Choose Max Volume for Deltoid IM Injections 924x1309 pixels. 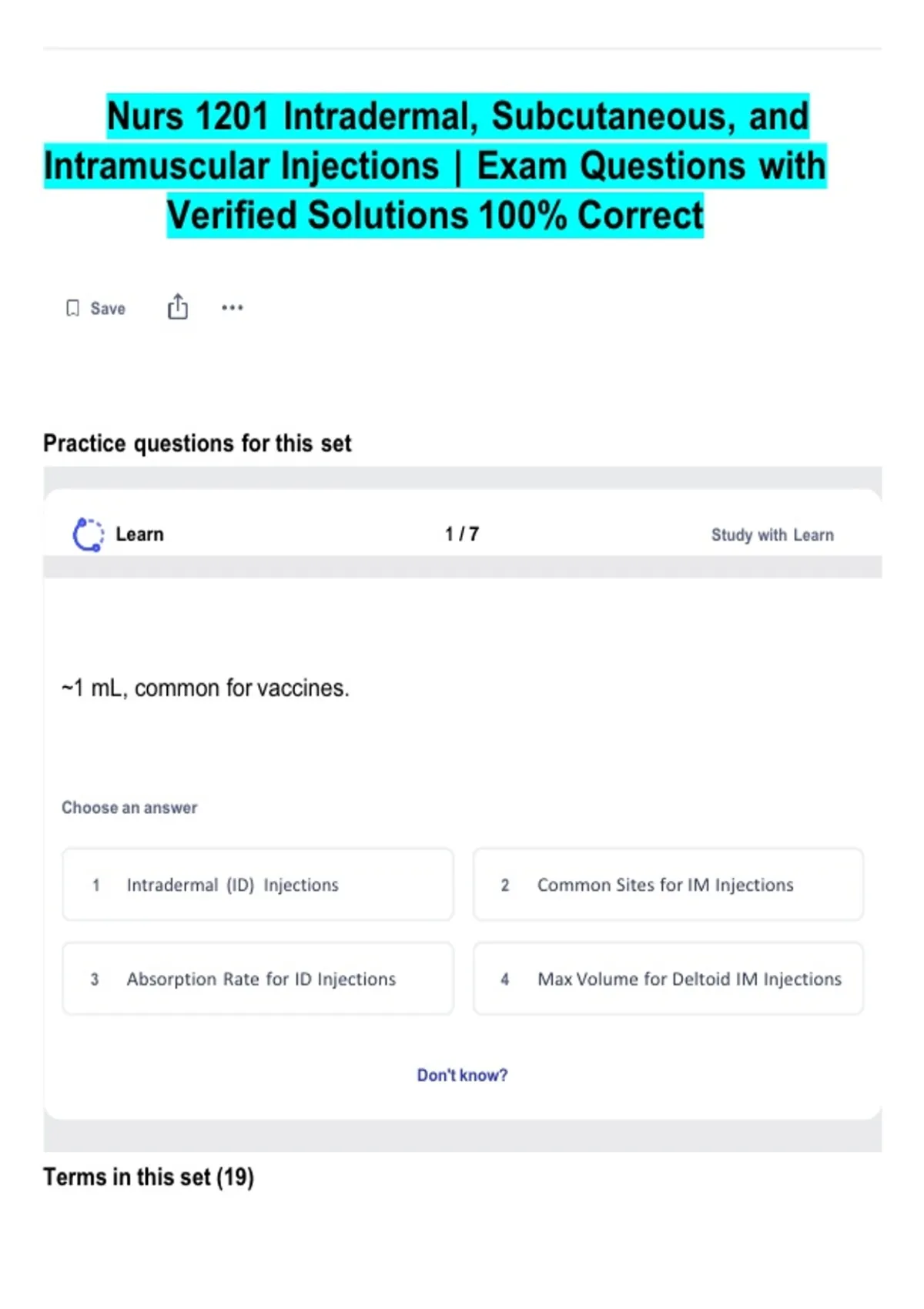[668, 979]
